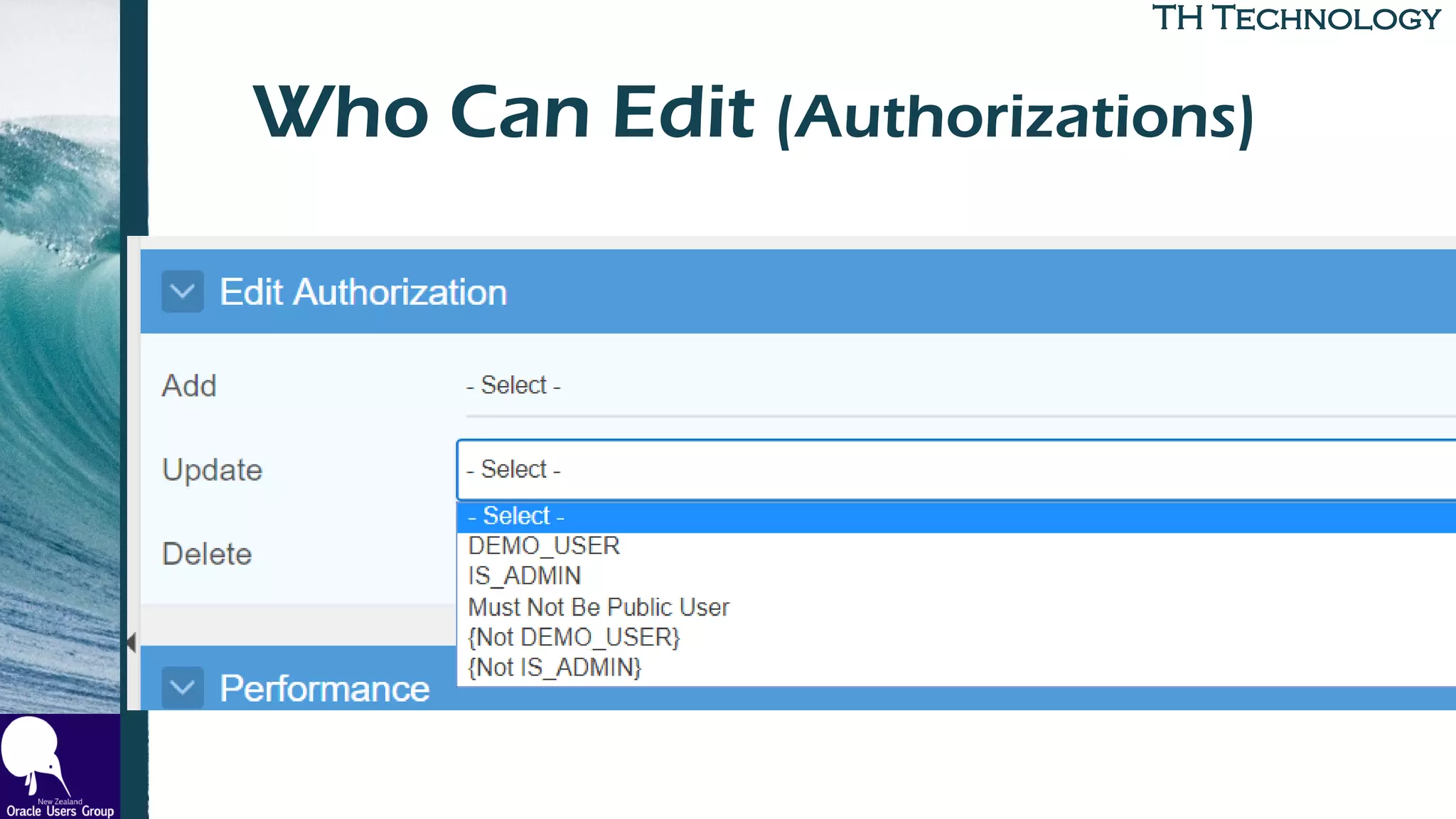Screen dimensions: 1456x819
Task: Open the Add authorization select list
Action: point(960,386)
